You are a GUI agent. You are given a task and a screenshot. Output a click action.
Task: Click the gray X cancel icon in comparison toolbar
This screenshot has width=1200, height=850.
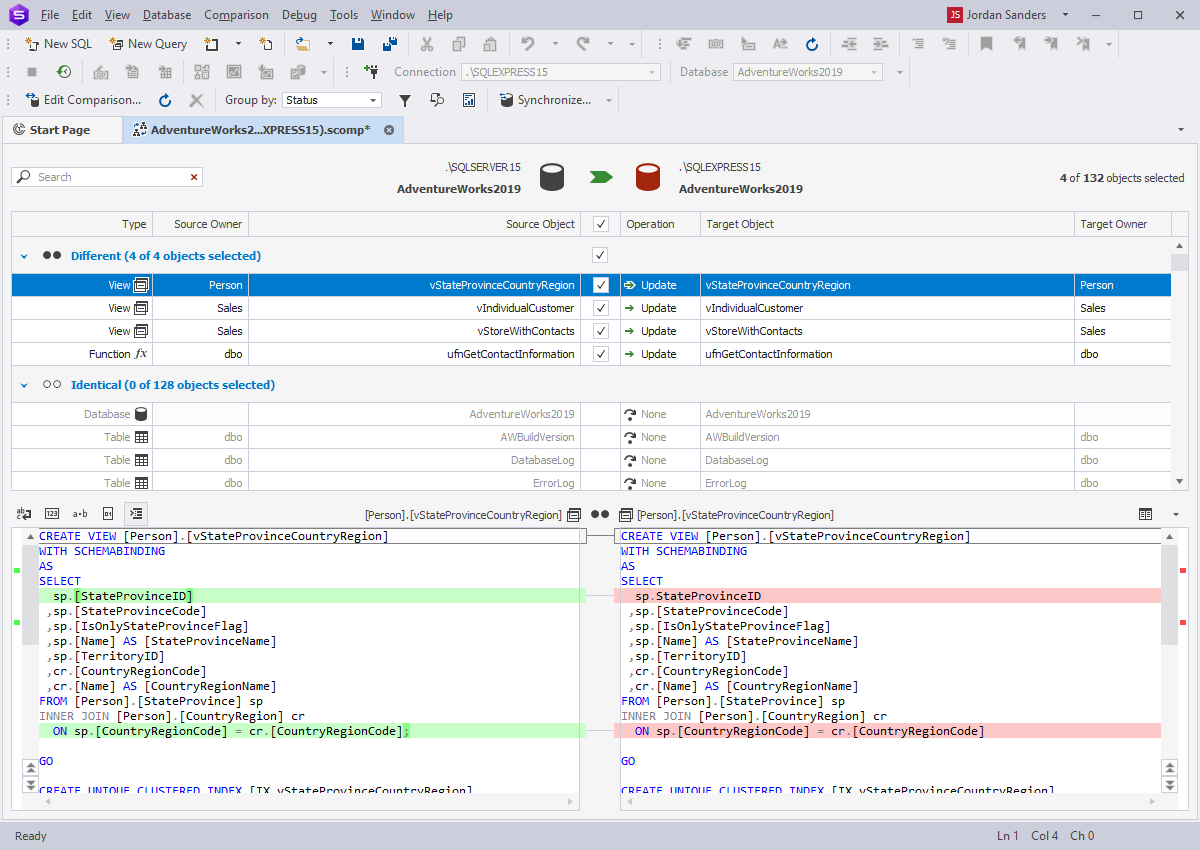click(x=197, y=100)
